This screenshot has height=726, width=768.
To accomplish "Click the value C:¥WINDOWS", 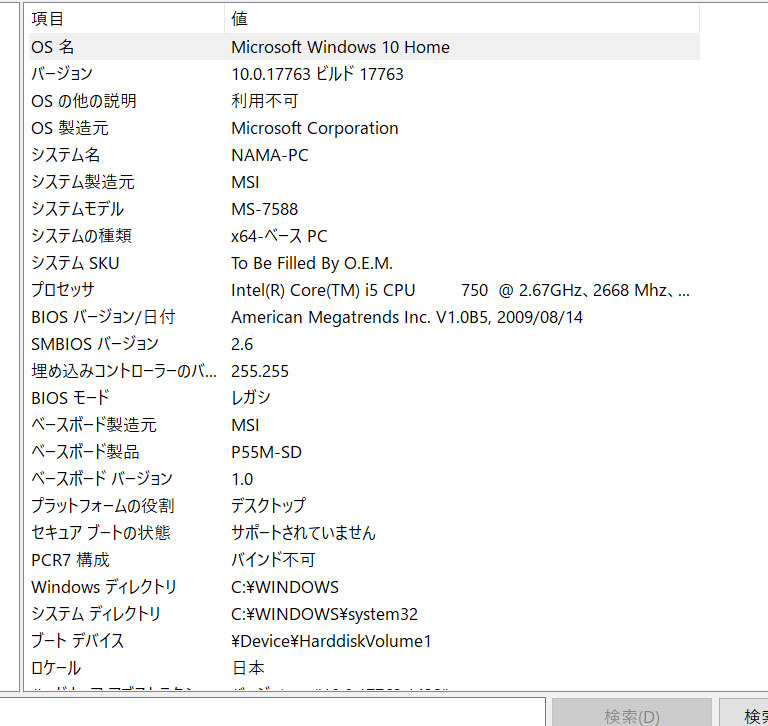I will [285, 587].
